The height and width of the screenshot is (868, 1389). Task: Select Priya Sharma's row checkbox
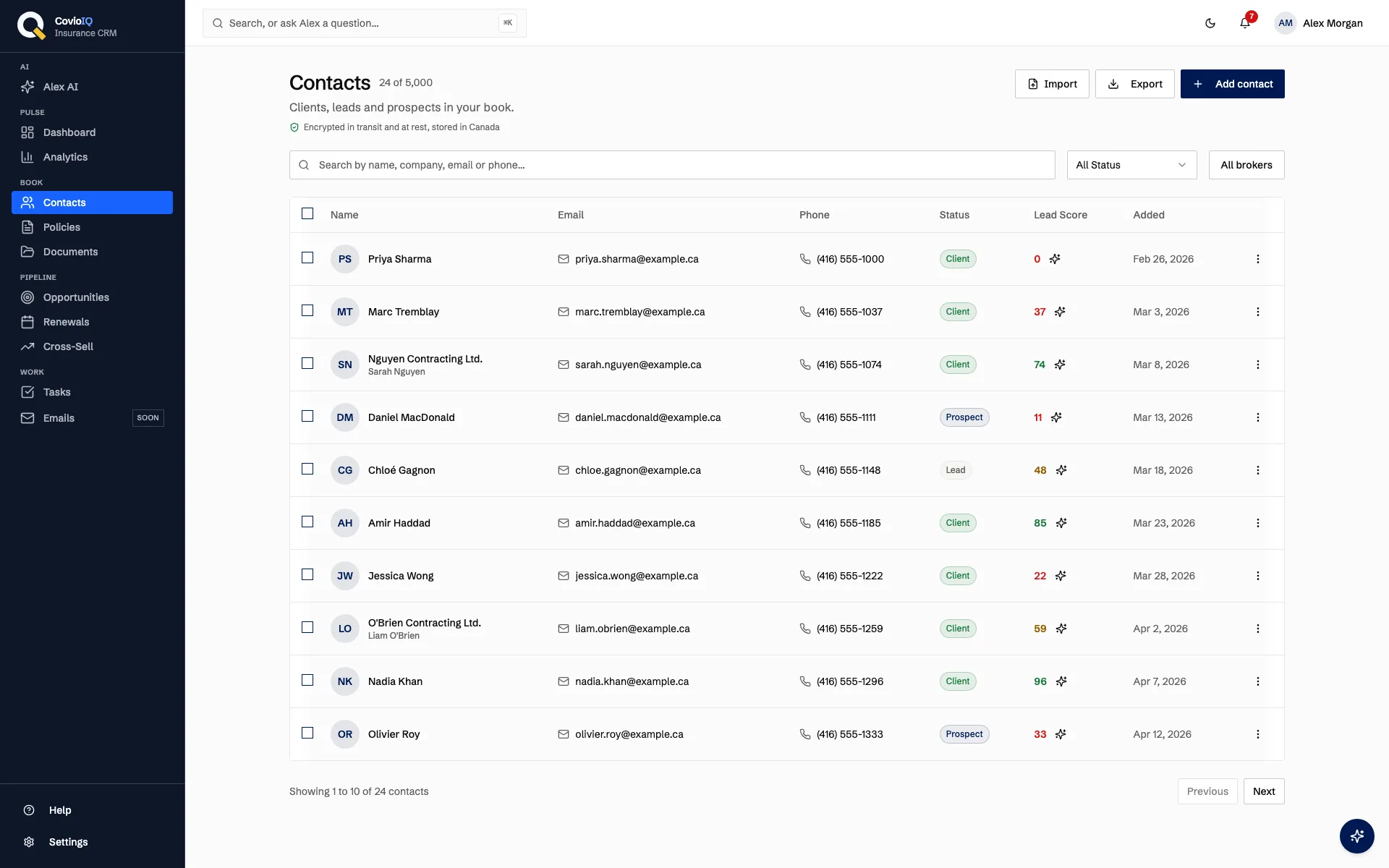pos(307,258)
